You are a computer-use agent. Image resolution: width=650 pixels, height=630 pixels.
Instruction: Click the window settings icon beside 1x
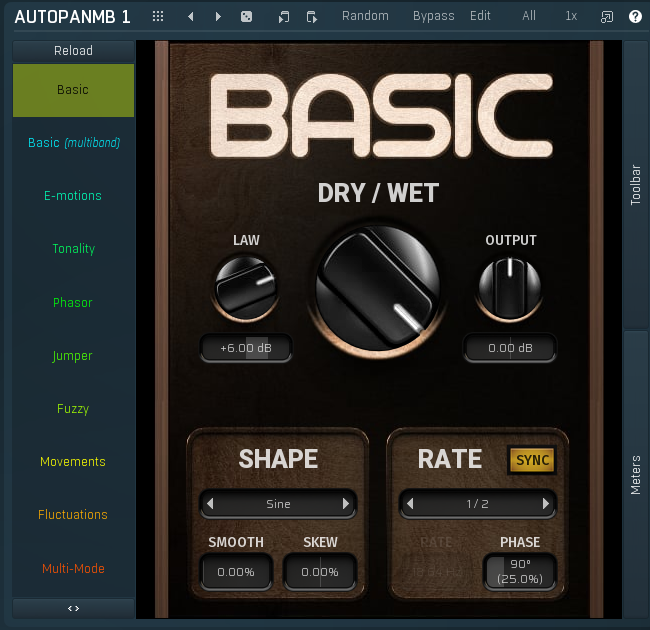pyautogui.click(x=606, y=16)
